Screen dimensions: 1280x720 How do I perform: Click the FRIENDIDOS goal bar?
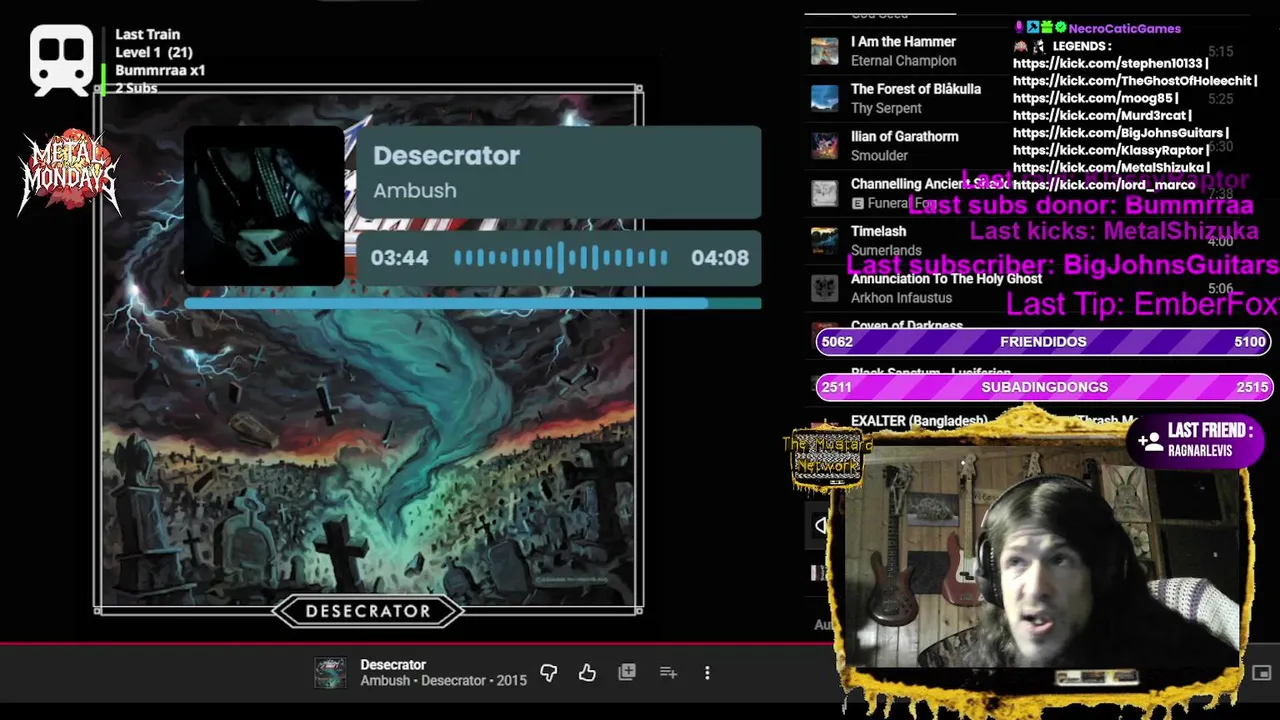tap(1044, 342)
